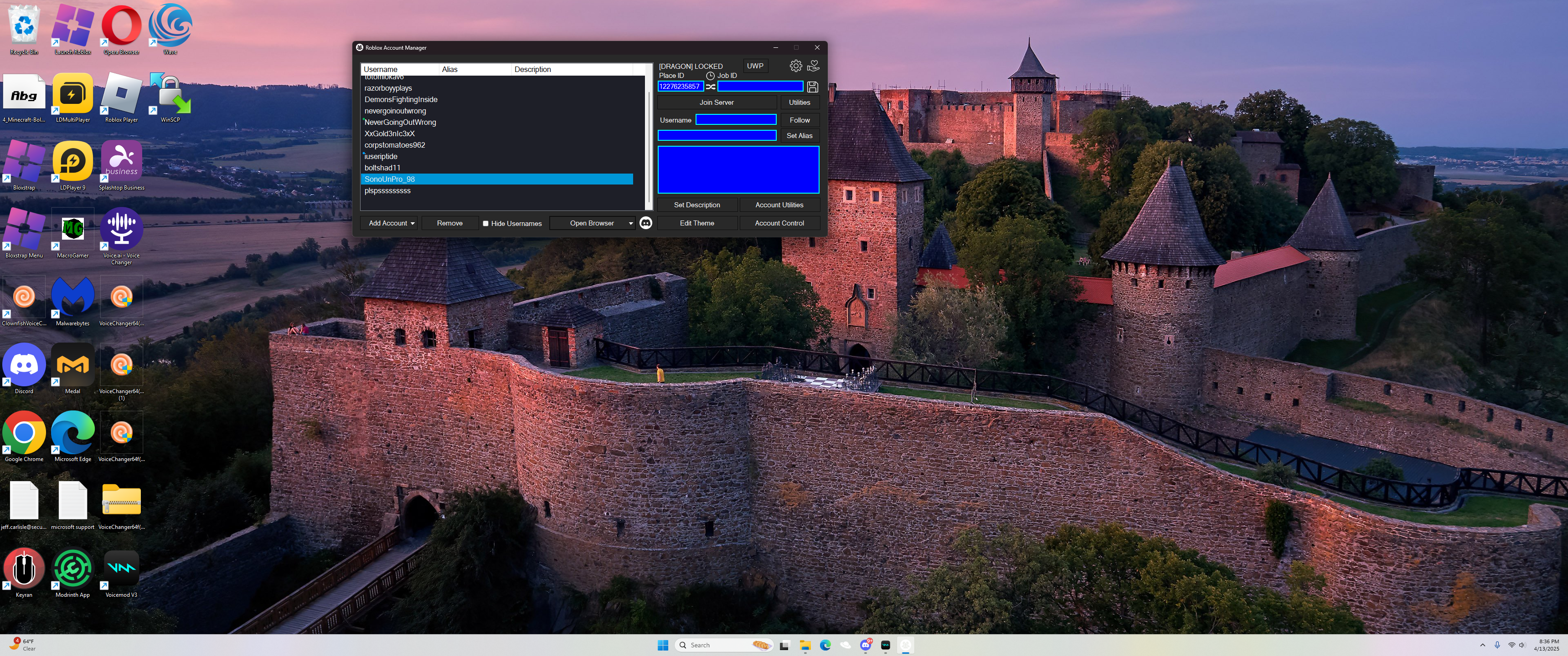Expand Add Account dropdown arrow
This screenshot has width=1568, height=656.
point(413,223)
